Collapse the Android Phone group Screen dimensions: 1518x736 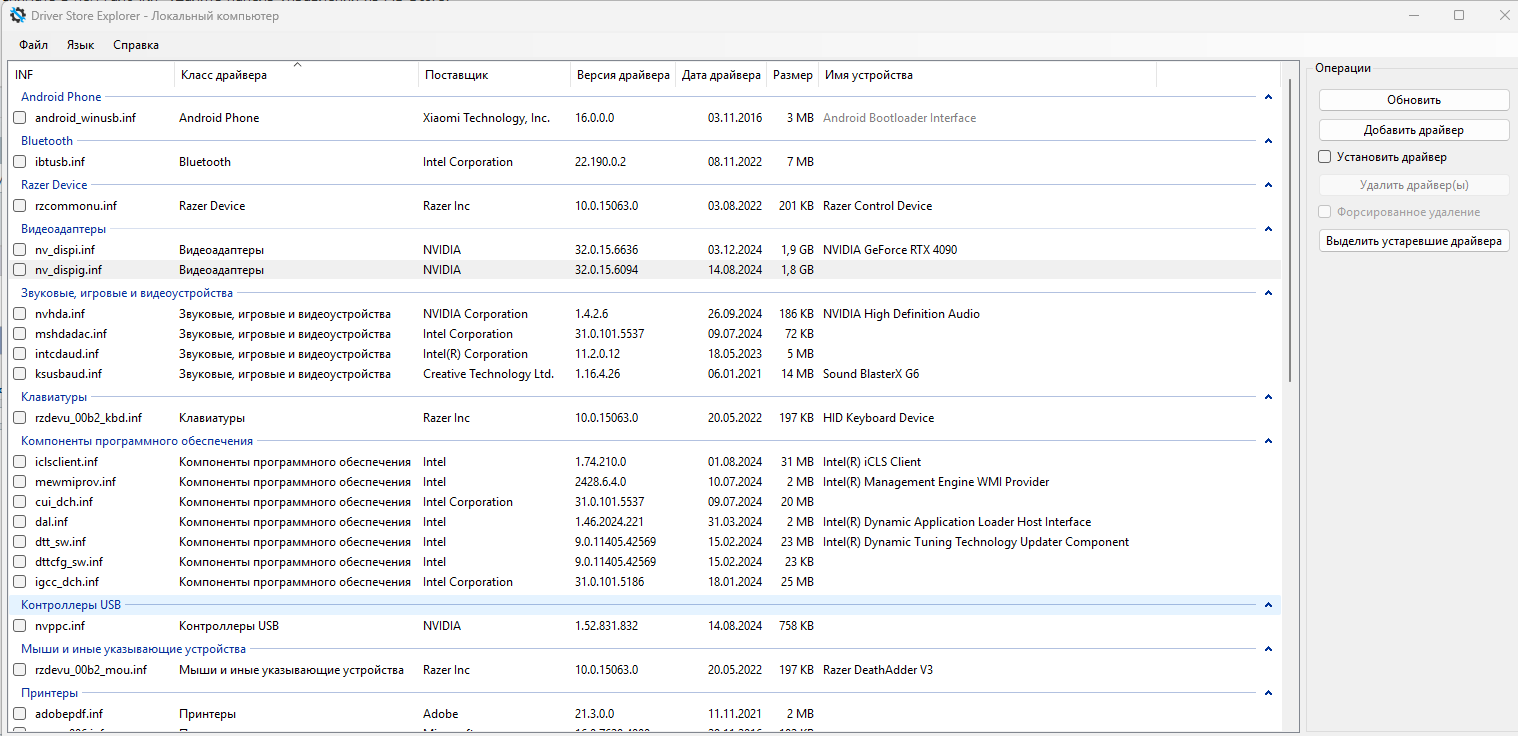(x=1268, y=97)
